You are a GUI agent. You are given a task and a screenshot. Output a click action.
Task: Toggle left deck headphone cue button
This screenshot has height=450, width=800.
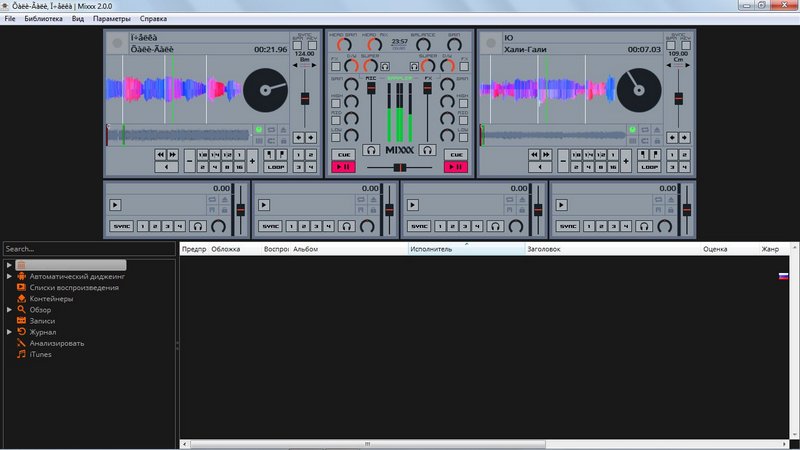tap(371, 150)
